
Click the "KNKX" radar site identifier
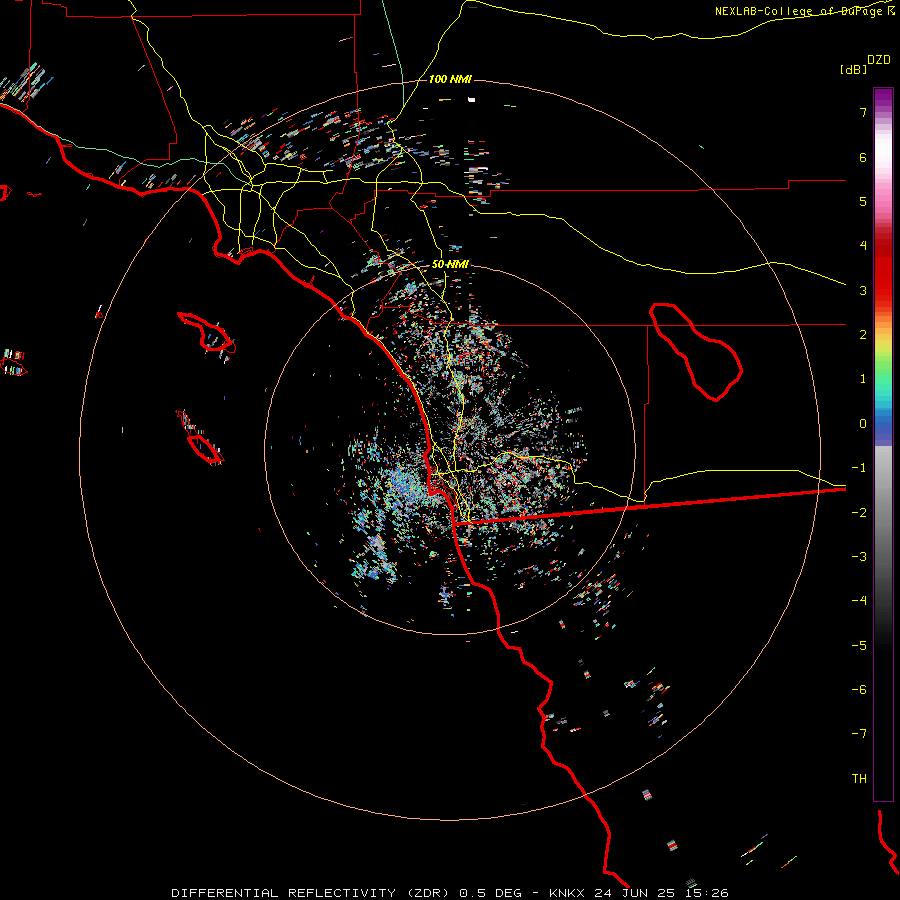coord(568,893)
